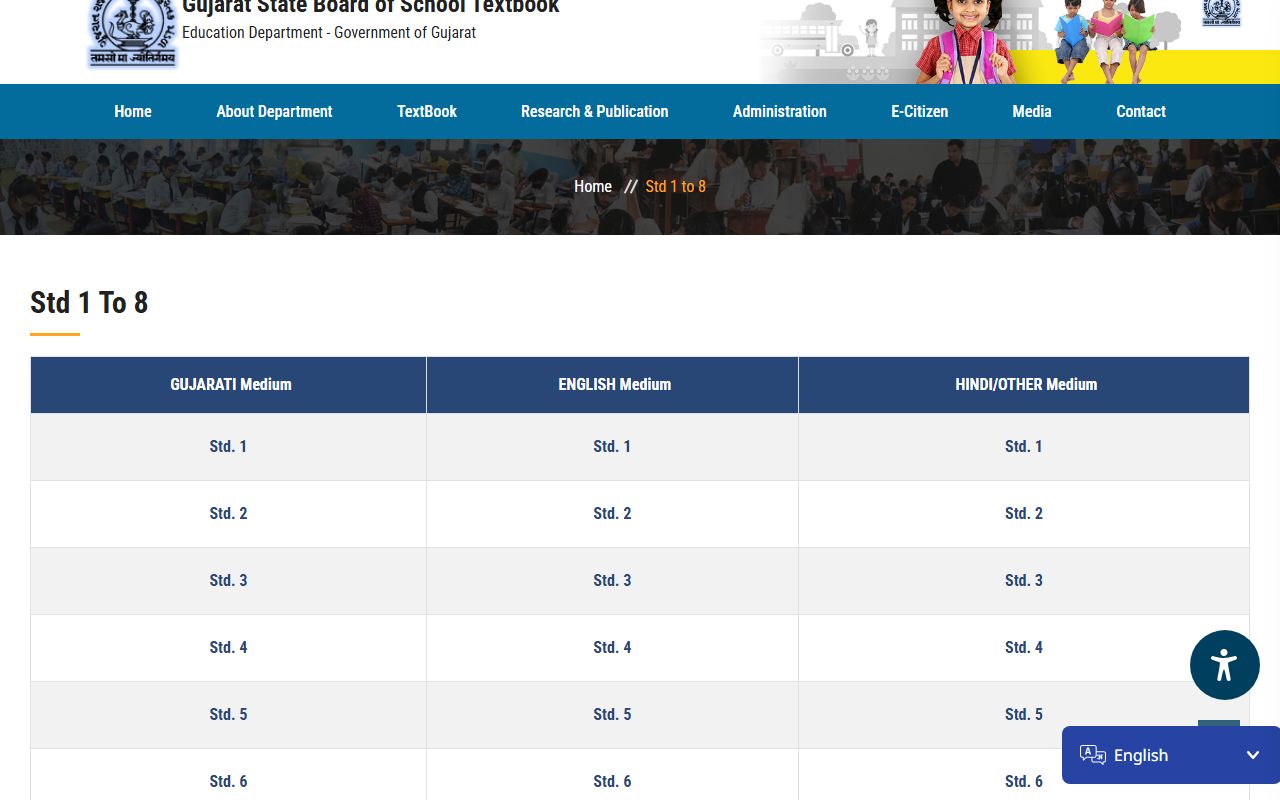This screenshot has width=1280, height=800.
Task: Open the accessibility options round button
Action: 1224,665
